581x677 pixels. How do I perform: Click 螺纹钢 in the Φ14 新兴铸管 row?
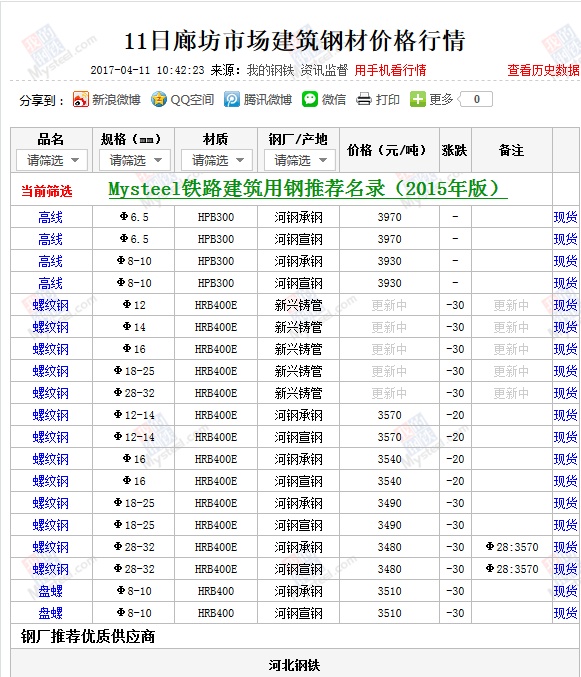click(x=51, y=327)
